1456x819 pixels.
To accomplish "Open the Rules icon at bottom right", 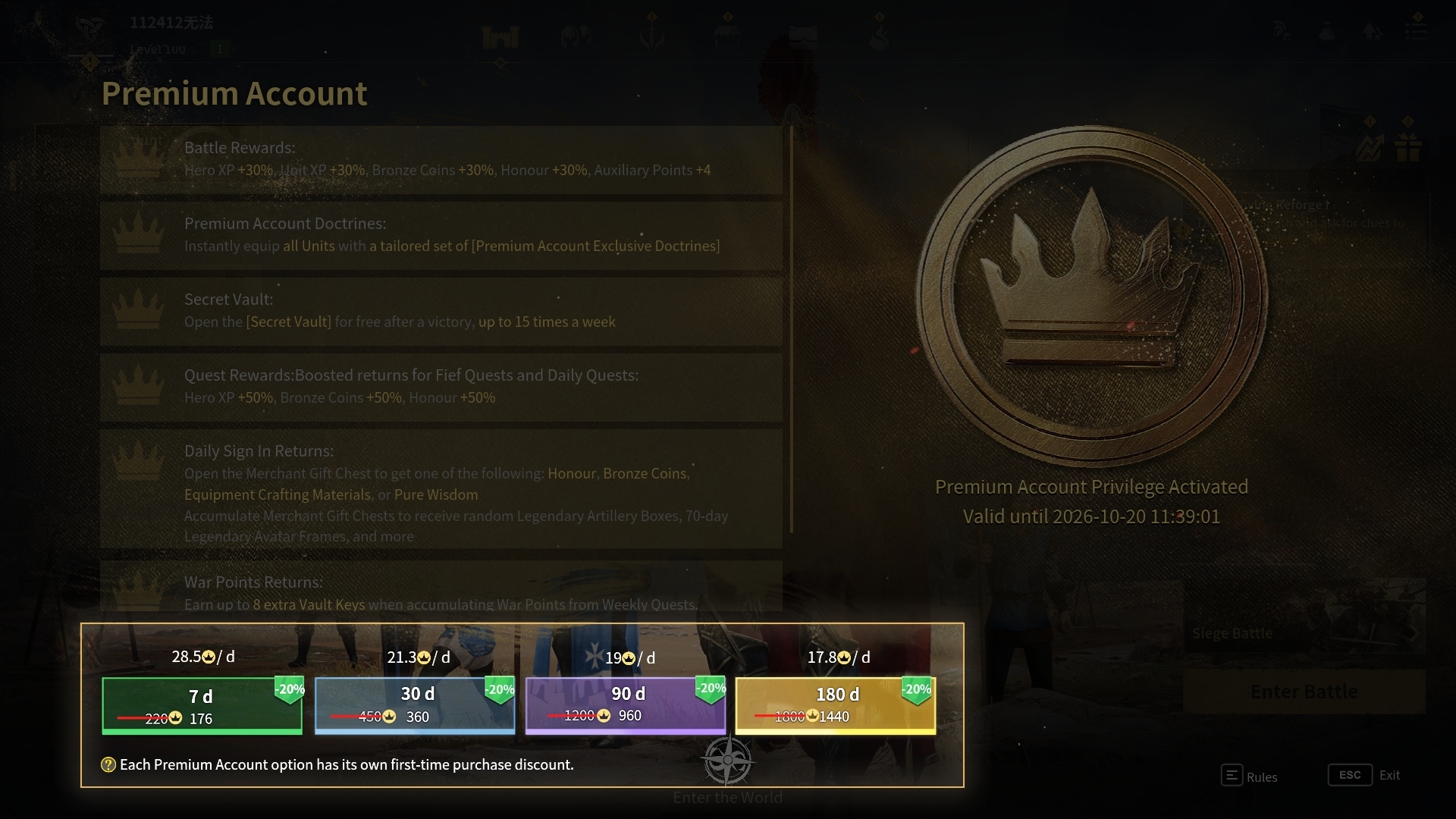I will point(1232,775).
